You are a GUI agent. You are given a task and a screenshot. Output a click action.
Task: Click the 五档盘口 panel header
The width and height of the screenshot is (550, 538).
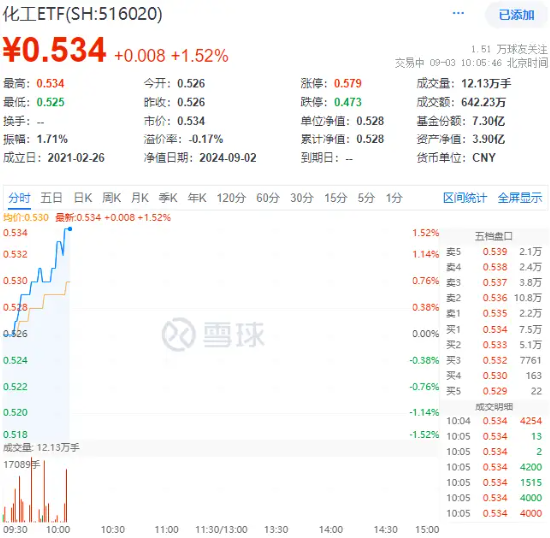point(494,236)
